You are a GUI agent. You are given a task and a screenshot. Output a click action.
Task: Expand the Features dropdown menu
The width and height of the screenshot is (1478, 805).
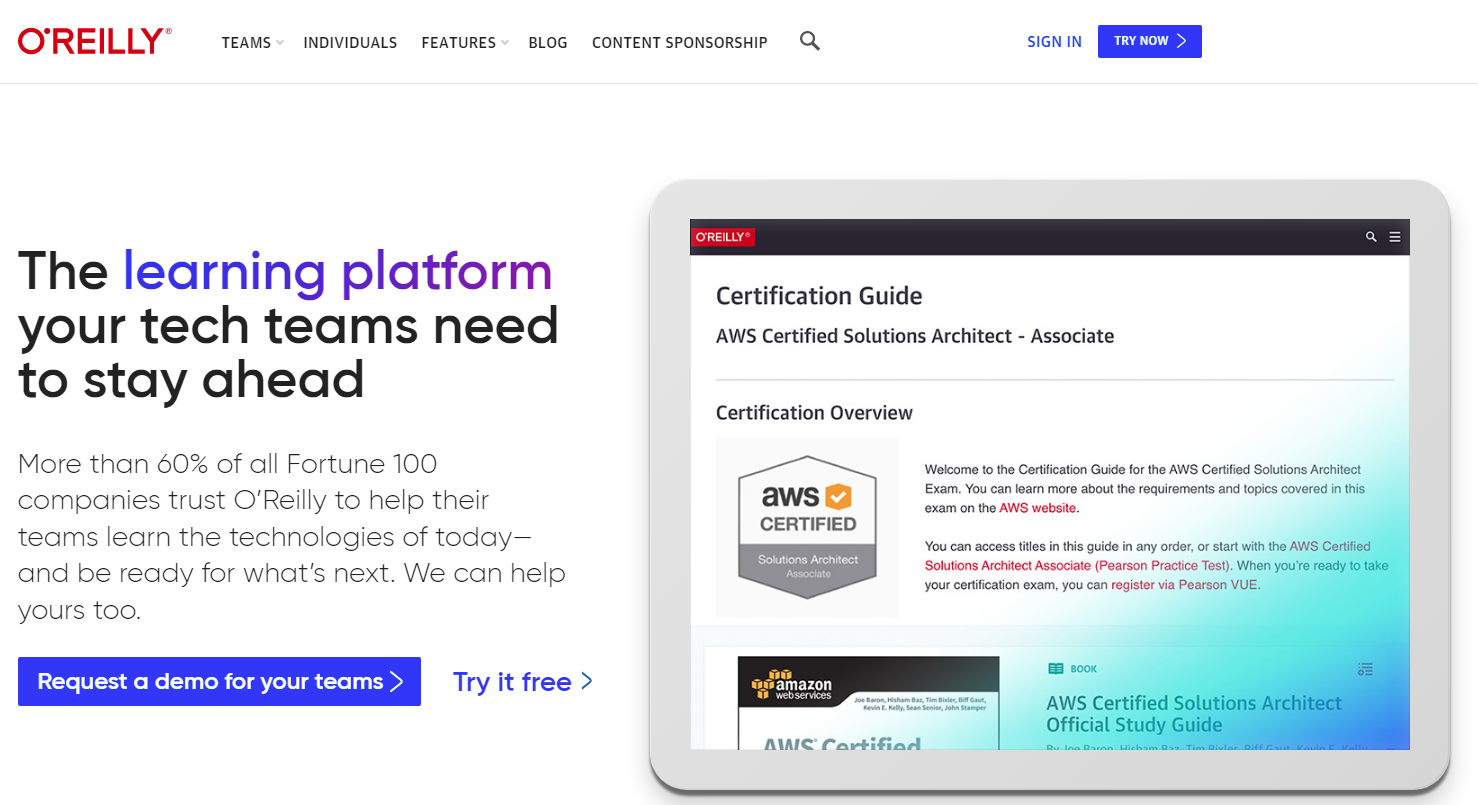[x=465, y=43]
